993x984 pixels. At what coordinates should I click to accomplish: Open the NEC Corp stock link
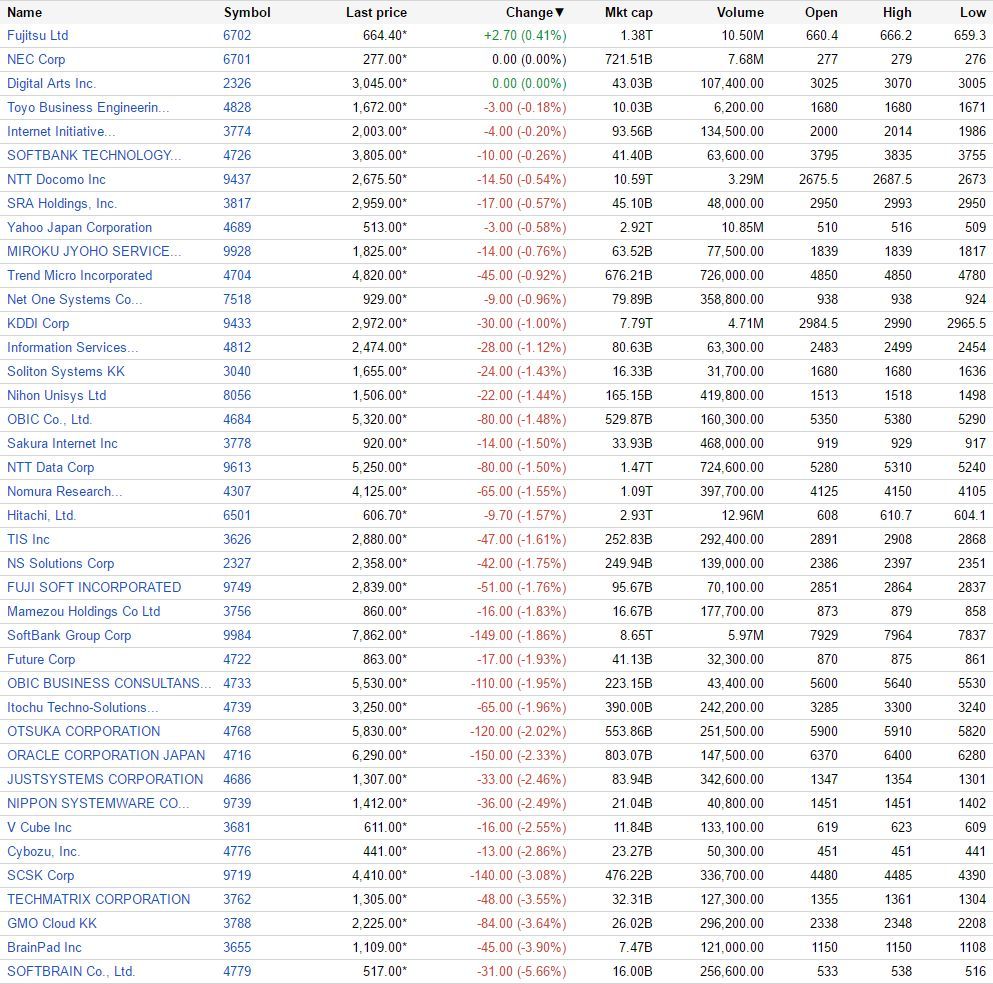(x=36, y=60)
